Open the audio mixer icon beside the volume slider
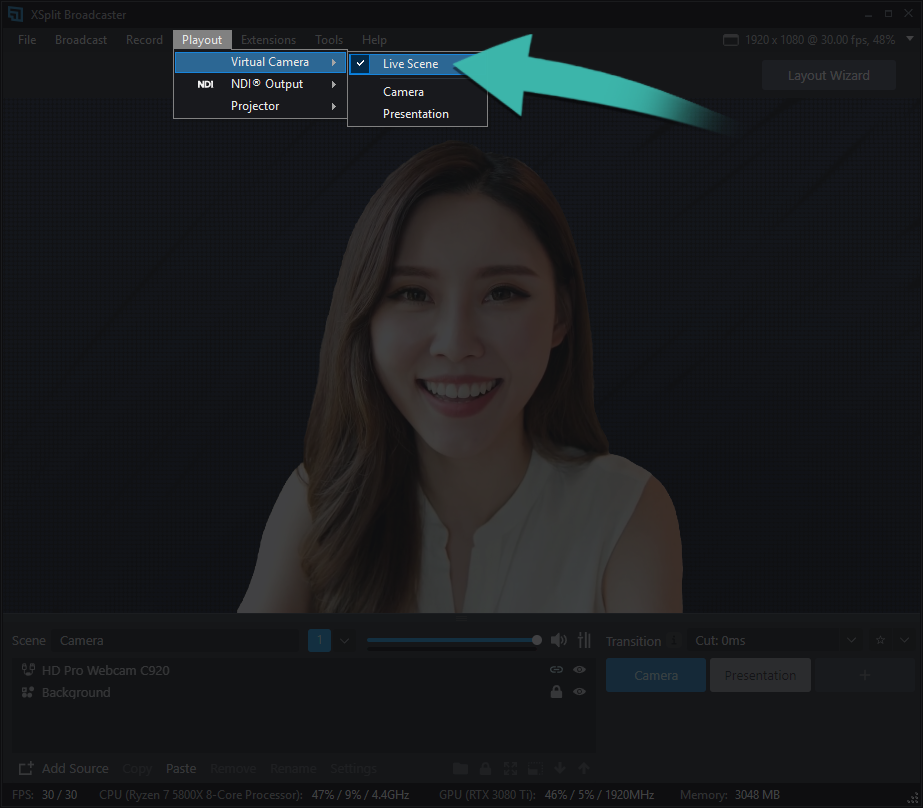The image size is (923, 808). point(584,640)
